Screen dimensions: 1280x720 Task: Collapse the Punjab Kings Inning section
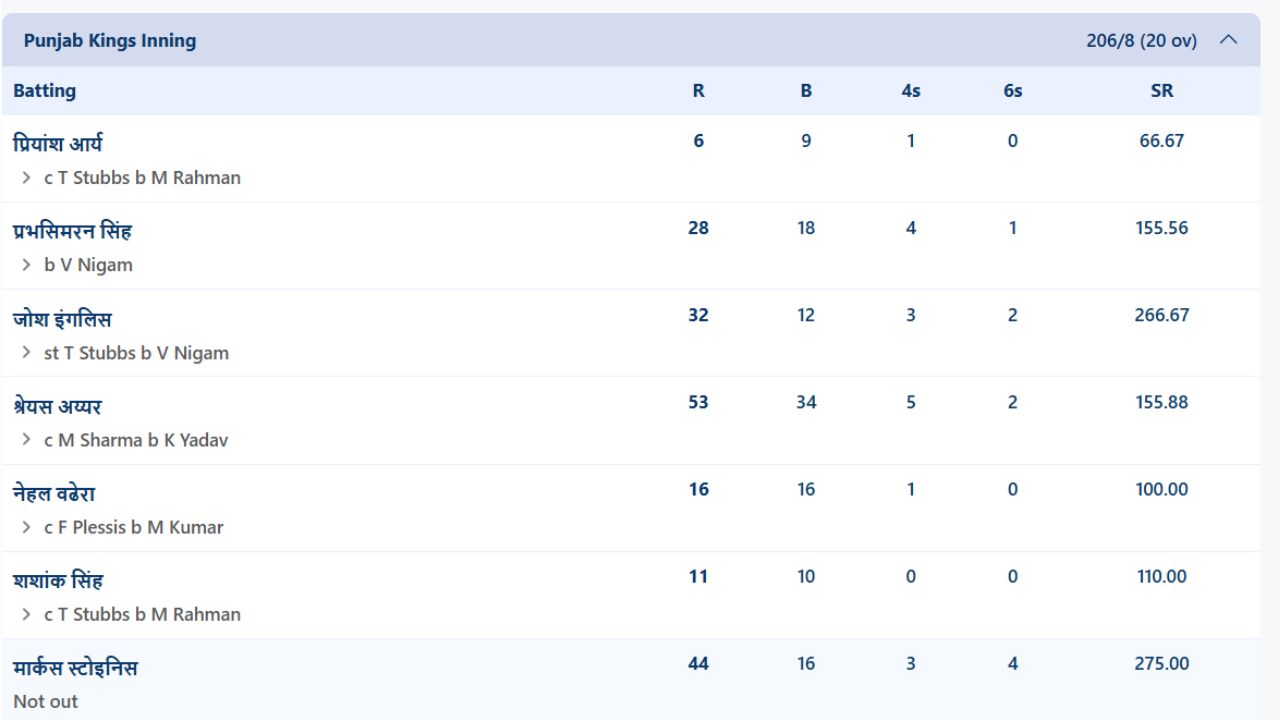1228,40
